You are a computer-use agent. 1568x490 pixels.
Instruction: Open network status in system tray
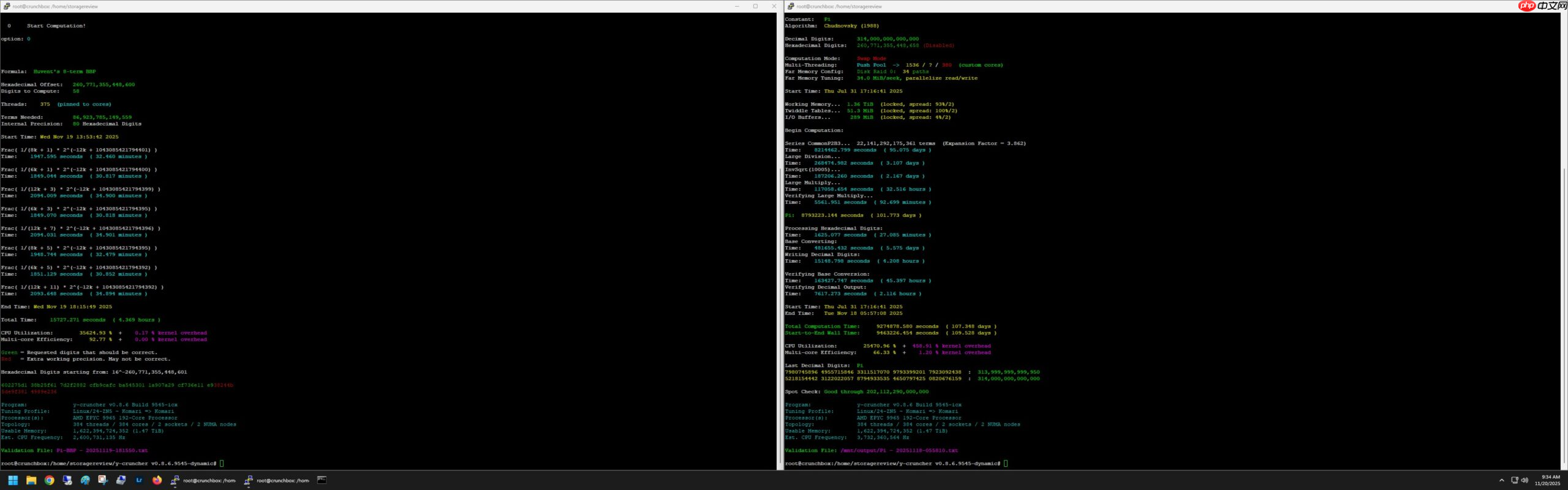pos(1515,480)
